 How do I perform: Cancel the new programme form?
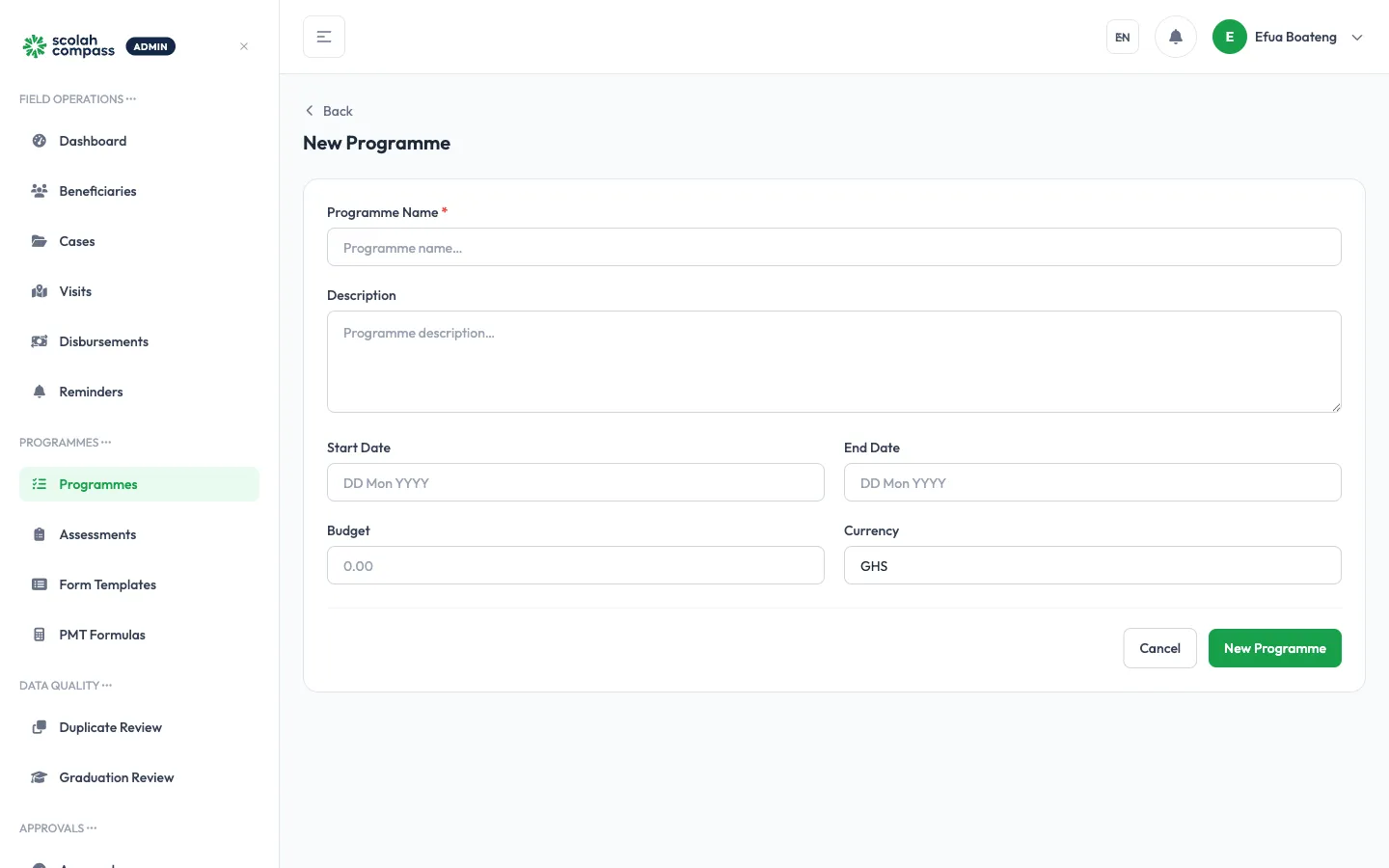(1159, 648)
